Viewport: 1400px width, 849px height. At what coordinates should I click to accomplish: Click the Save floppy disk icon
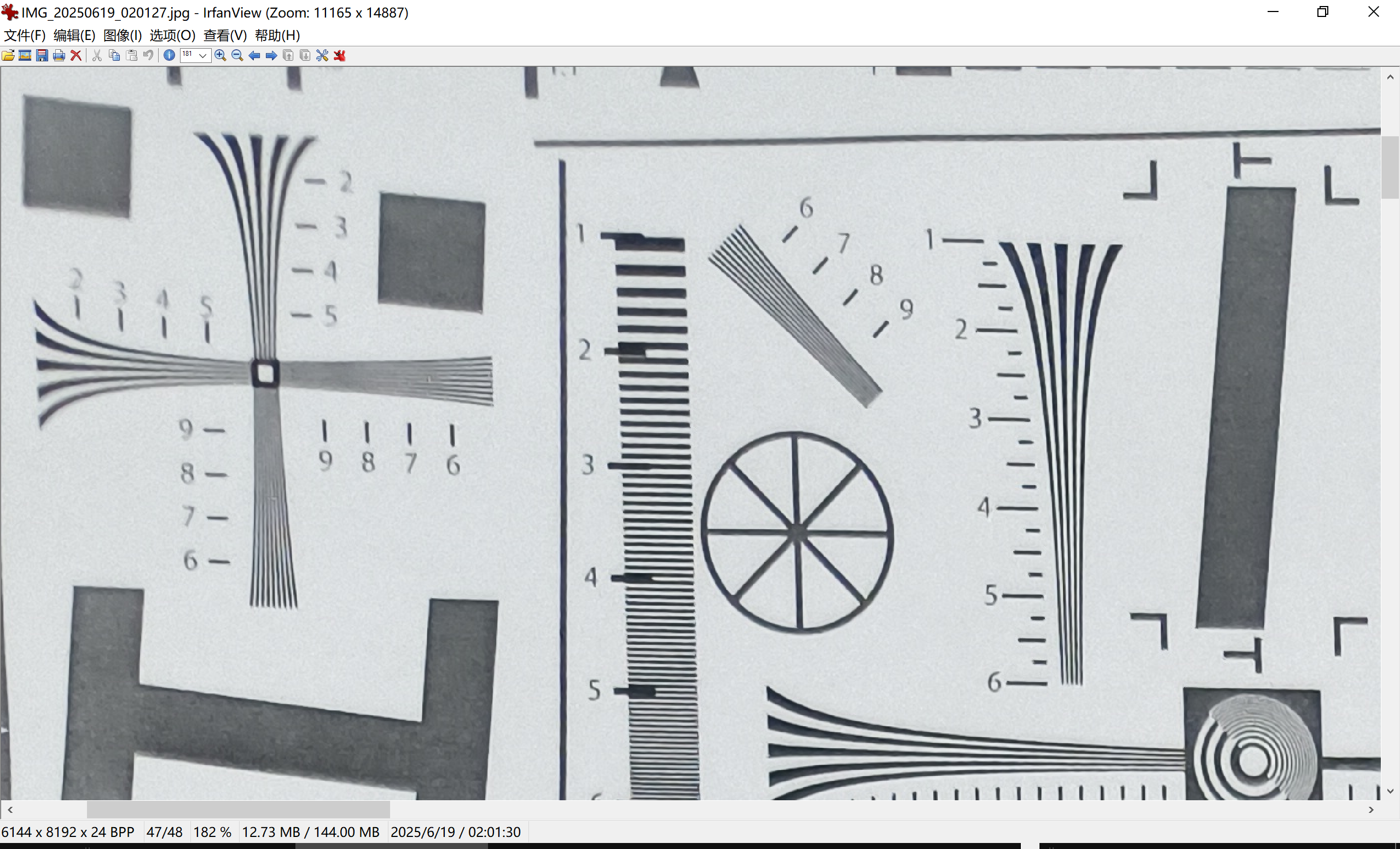click(42, 55)
